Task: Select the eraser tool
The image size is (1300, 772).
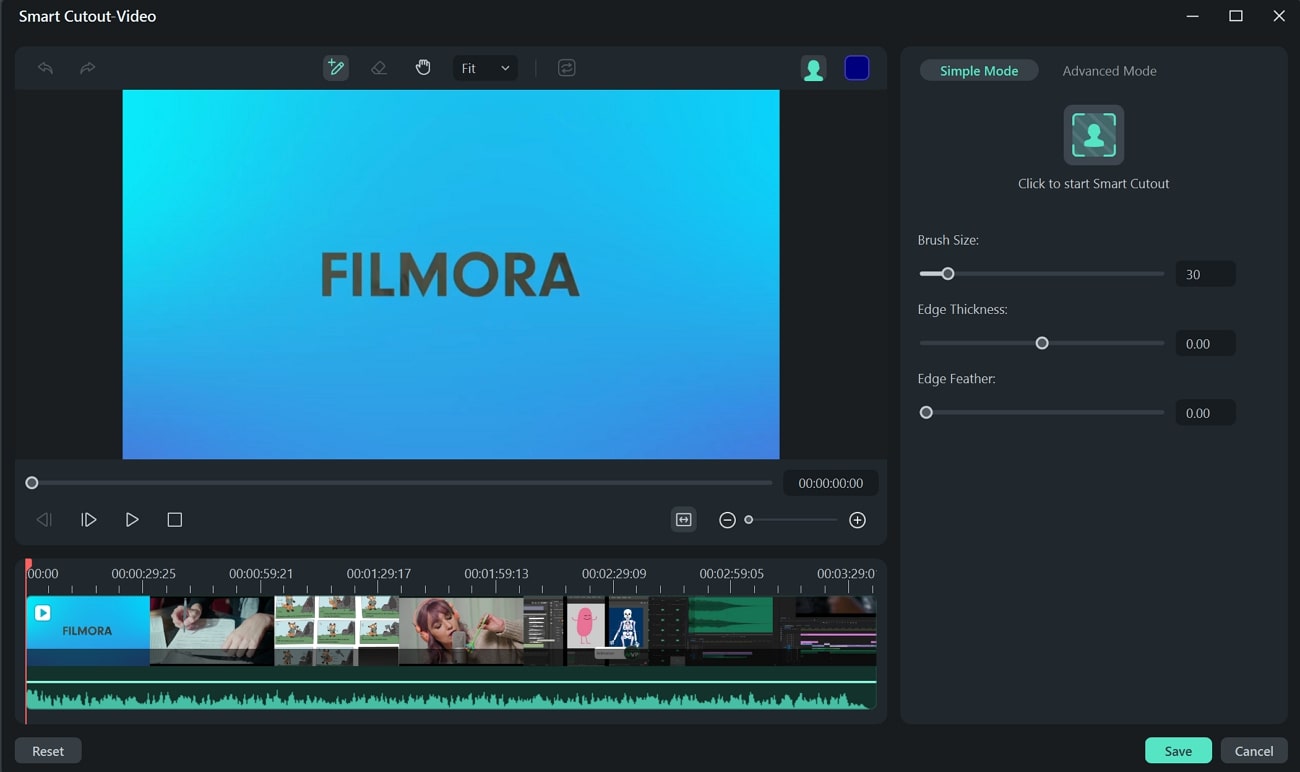Action: tap(379, 68)
